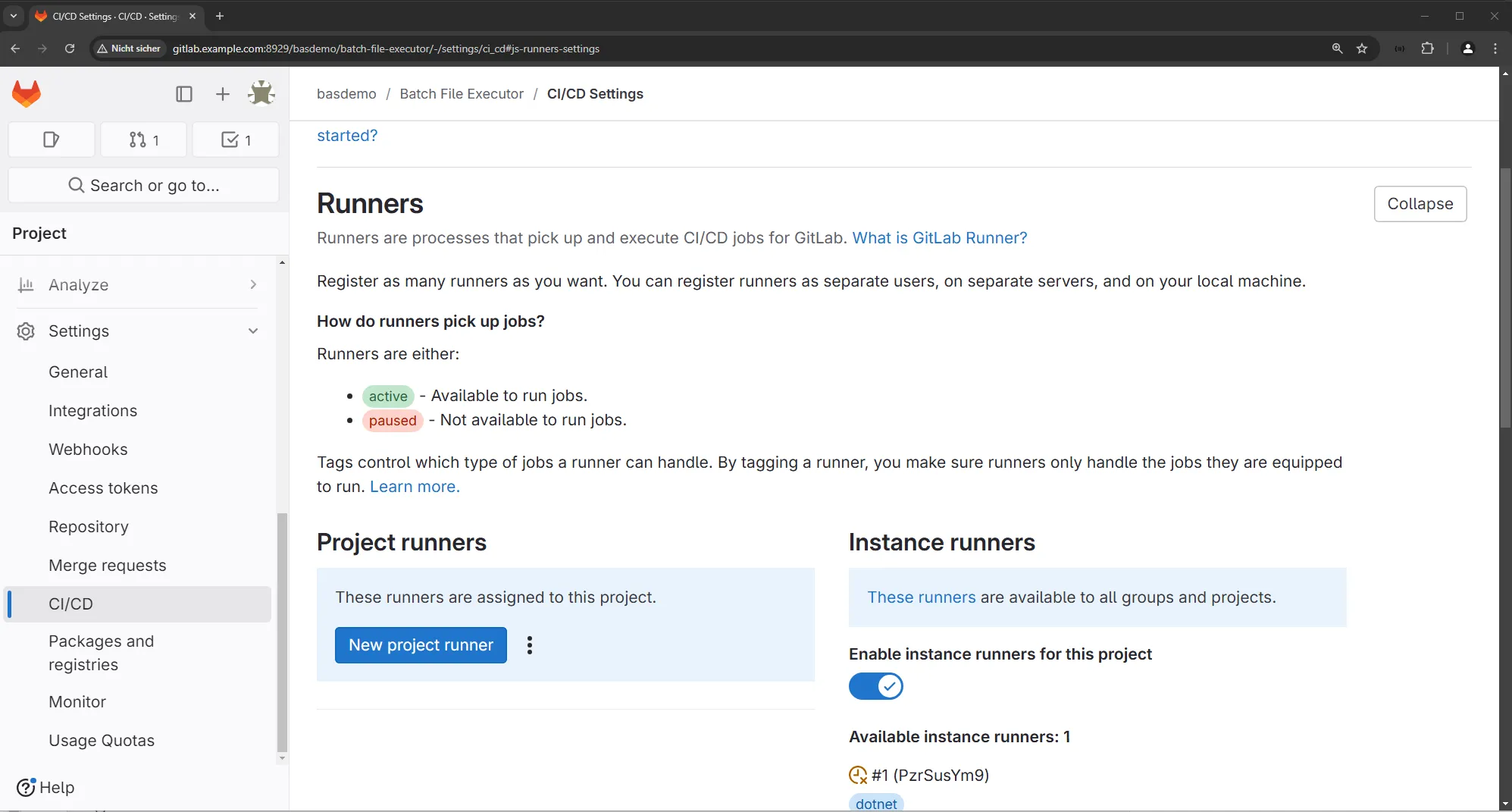Open browser zoom magnifier icon
Viewport: 1512px width, 812px height.
pos(1338,49)
